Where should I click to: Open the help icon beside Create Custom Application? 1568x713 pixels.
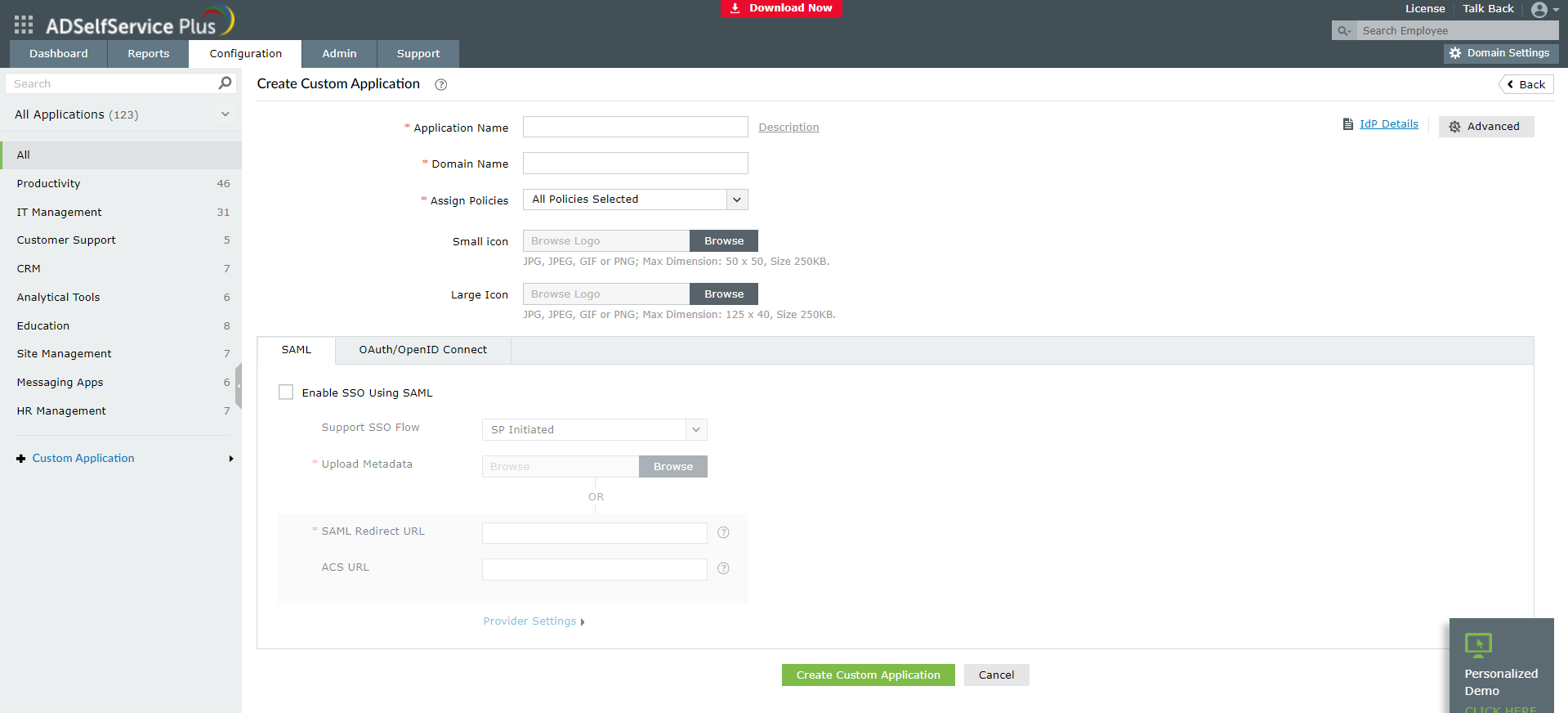[440, 84]
